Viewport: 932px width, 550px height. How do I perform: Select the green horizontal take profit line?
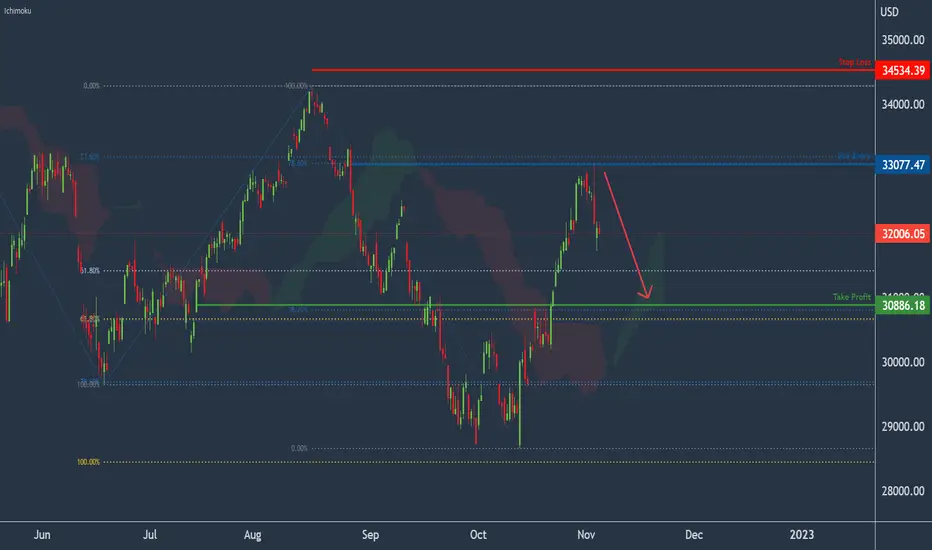(536, 305)
